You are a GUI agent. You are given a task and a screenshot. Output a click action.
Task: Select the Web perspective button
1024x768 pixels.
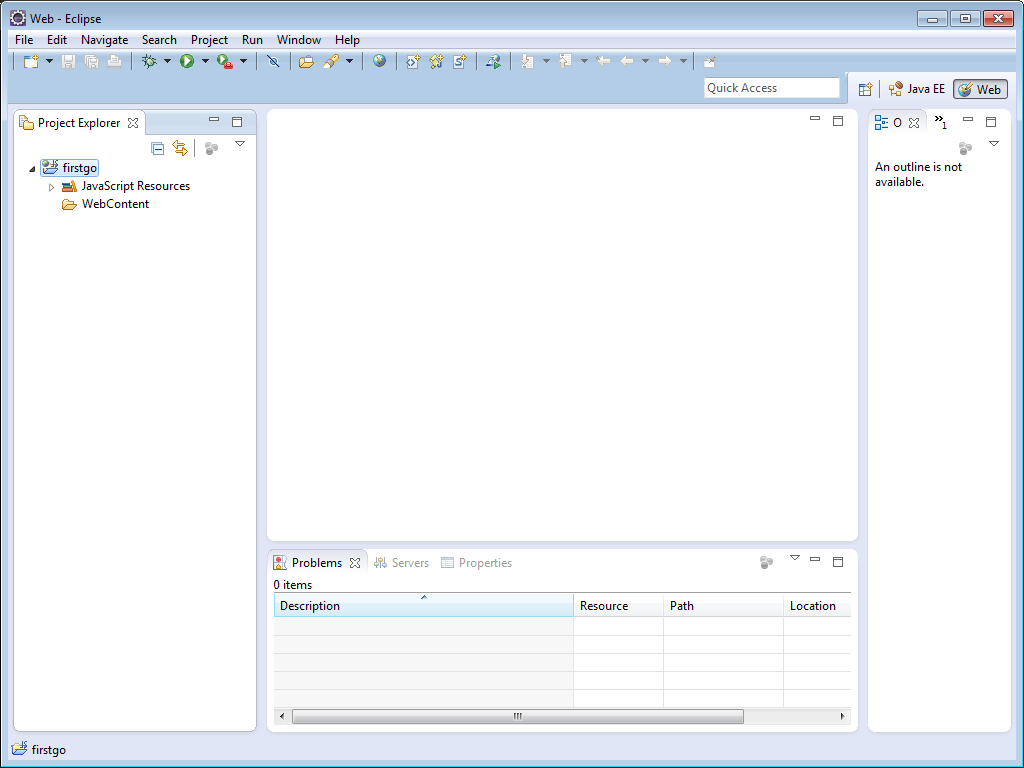(980, 89)
